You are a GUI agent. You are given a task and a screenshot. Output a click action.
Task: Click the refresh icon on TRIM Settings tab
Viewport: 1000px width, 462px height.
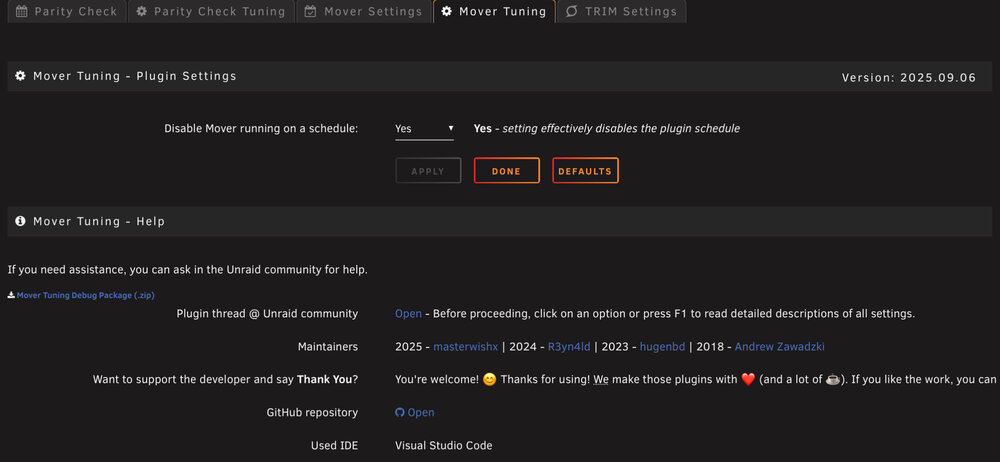coord(571,11)
